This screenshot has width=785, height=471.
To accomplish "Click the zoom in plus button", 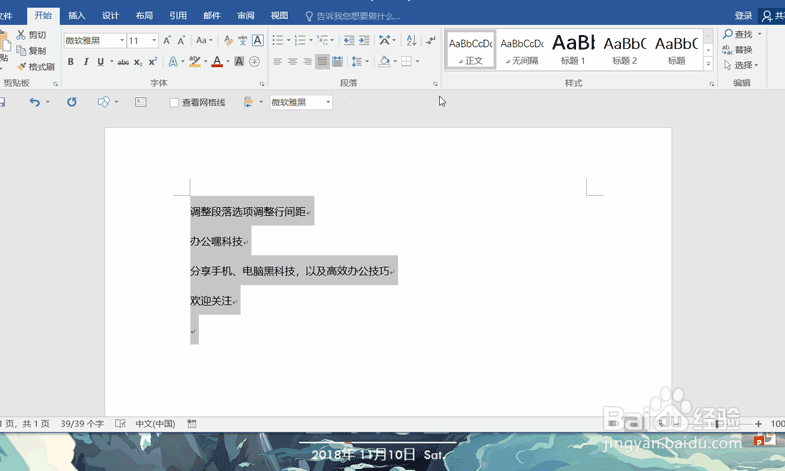I will (x=758, y=424).
